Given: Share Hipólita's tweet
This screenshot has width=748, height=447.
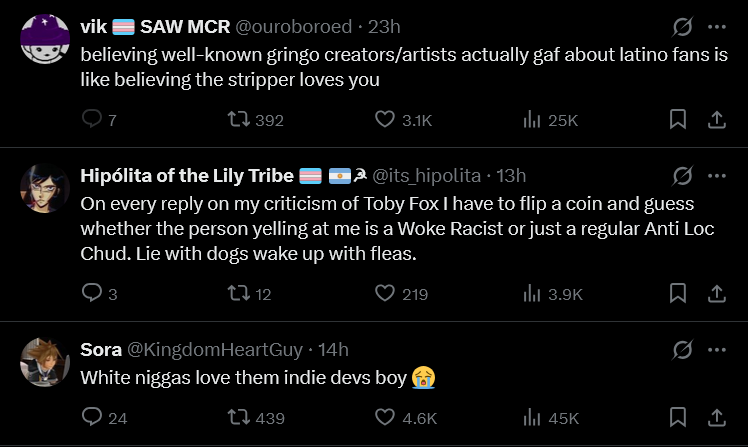Looking at the screenshot, I should (716, 294).
